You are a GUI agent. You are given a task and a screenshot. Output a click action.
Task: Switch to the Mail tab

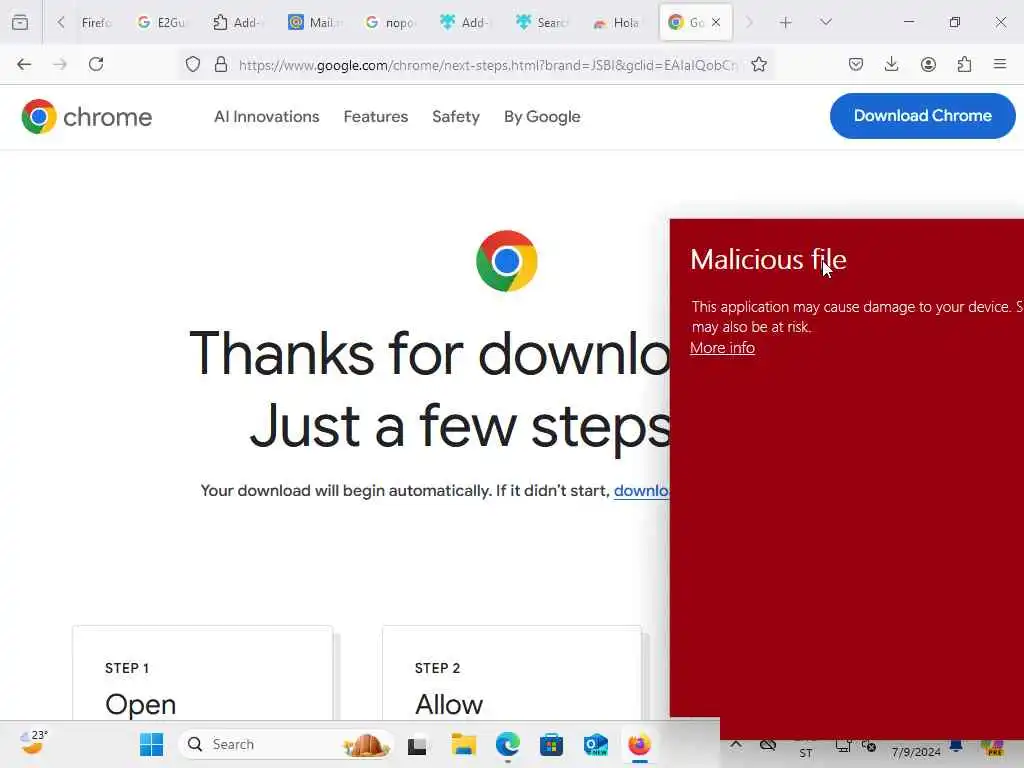(314, 23)
